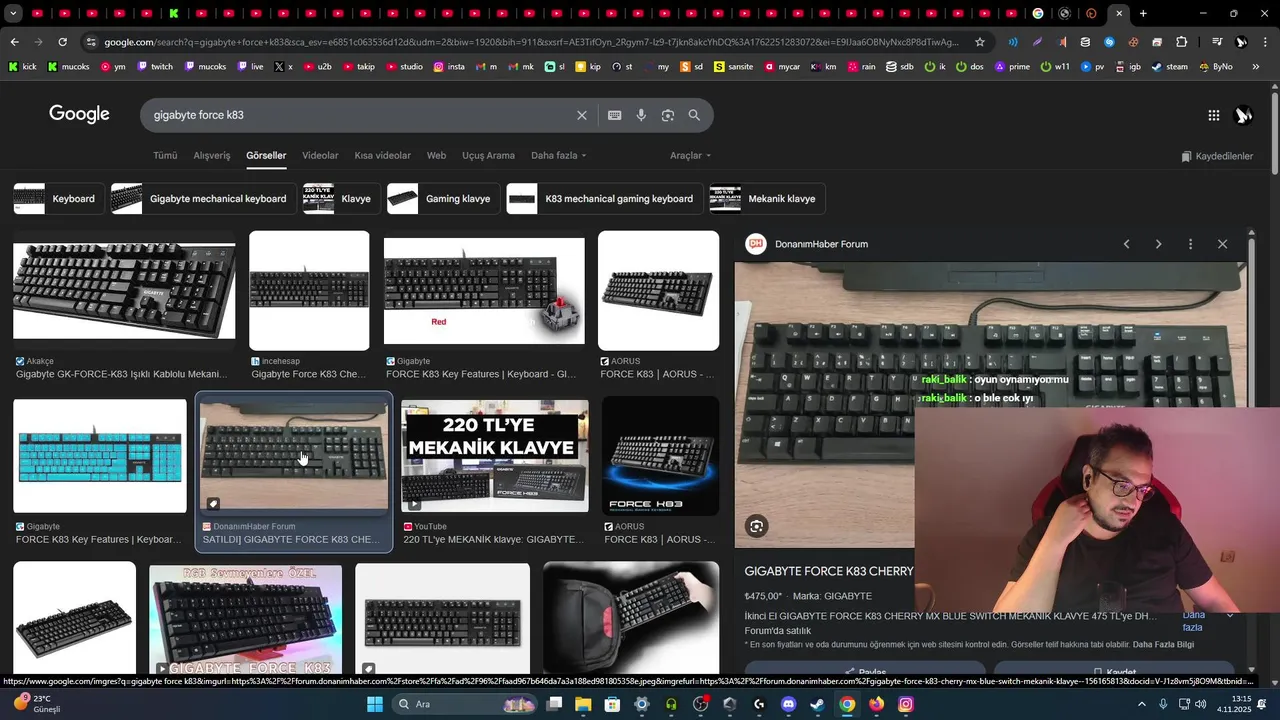Screen dimensions: 1280x720
Task: Open the sansite bookmark
Action: point(733,67)
